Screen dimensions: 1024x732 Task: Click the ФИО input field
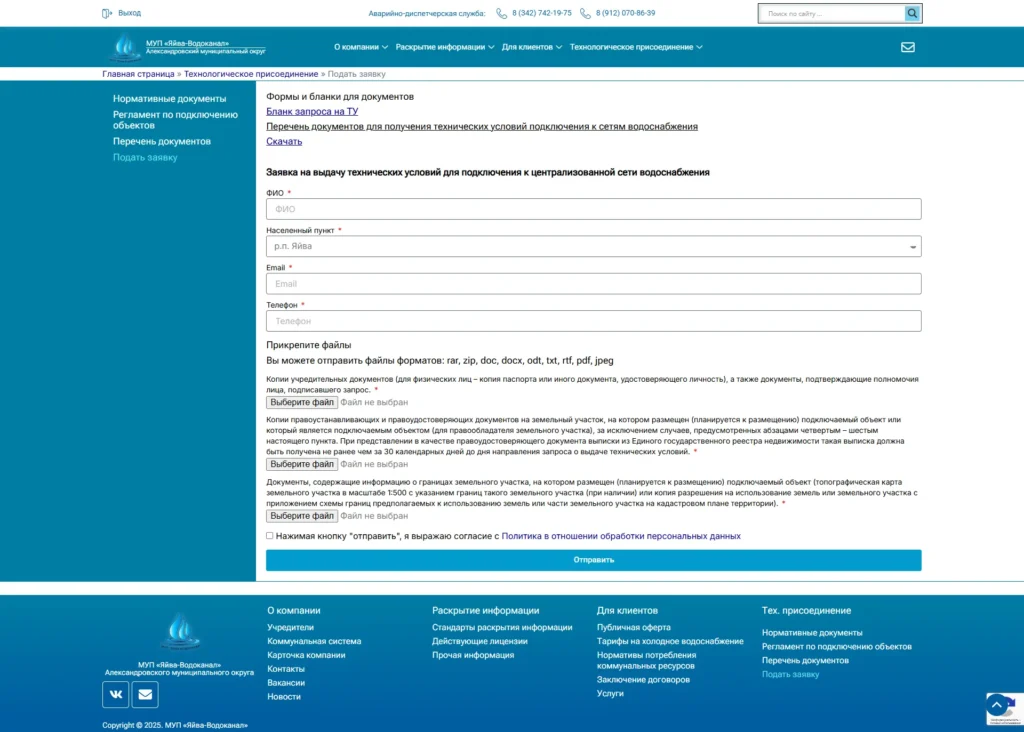[594, 209]
